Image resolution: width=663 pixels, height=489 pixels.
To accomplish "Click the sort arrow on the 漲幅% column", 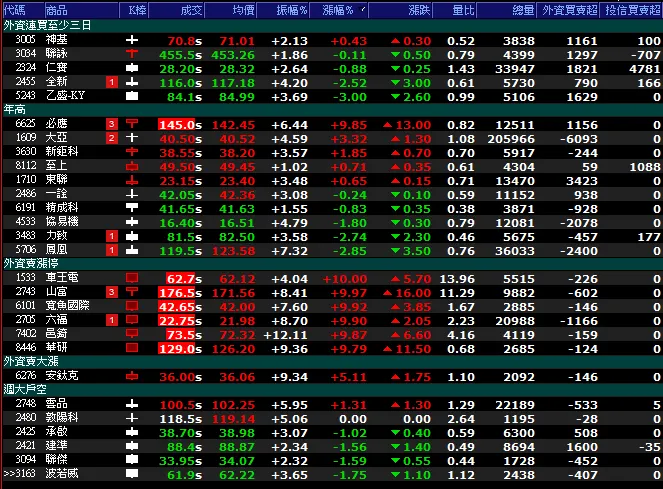I will click(362, 8).
